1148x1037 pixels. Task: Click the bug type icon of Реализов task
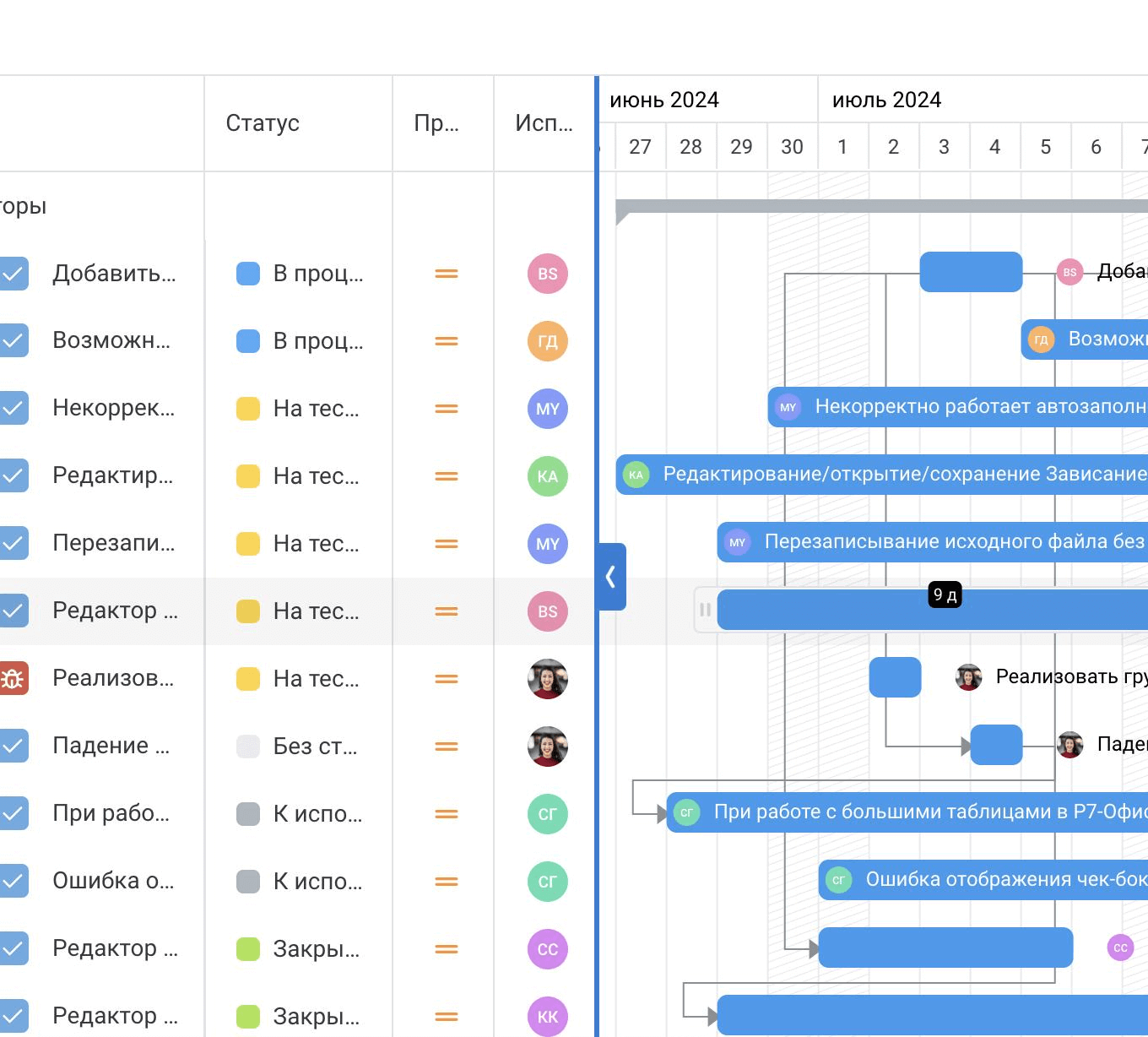(14, 678)
